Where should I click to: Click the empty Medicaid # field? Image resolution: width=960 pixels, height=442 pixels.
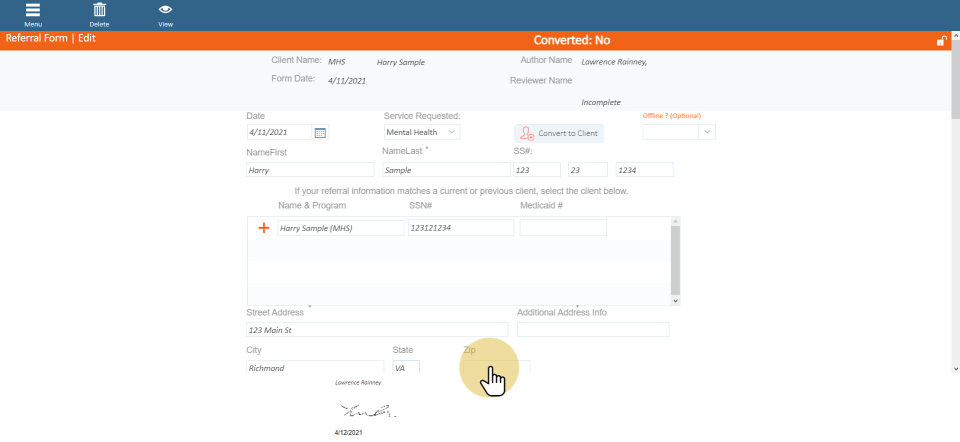pyautogui.click(x=562, y=228)
